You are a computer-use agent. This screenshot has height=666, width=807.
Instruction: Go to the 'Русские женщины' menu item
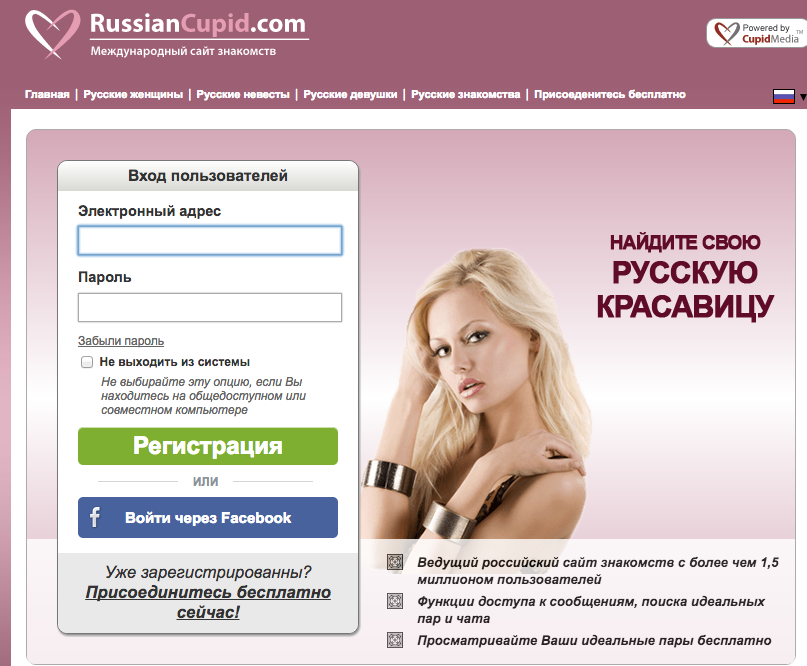point(133,94)
